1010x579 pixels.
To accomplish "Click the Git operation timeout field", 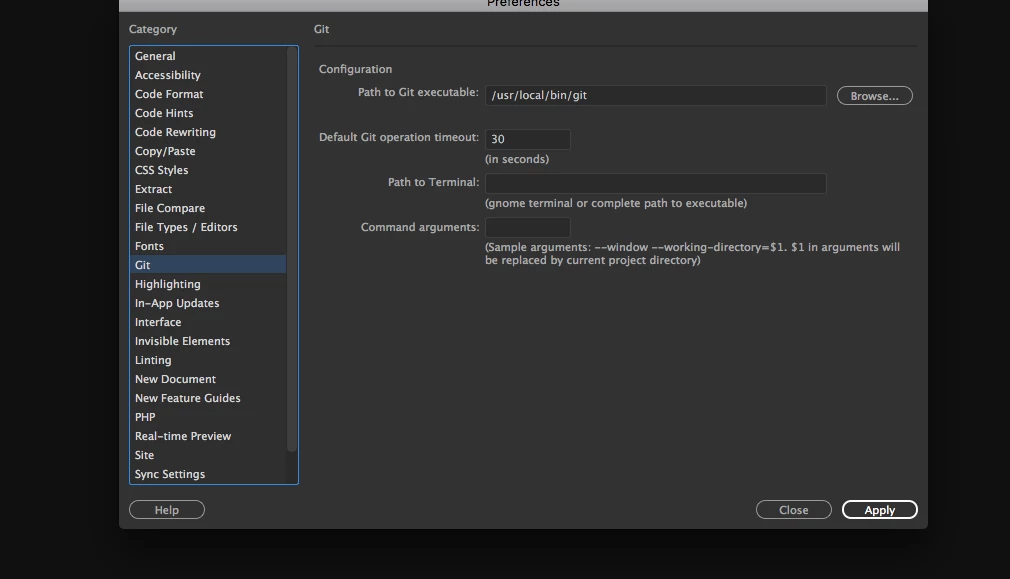I will pos(528,139).
